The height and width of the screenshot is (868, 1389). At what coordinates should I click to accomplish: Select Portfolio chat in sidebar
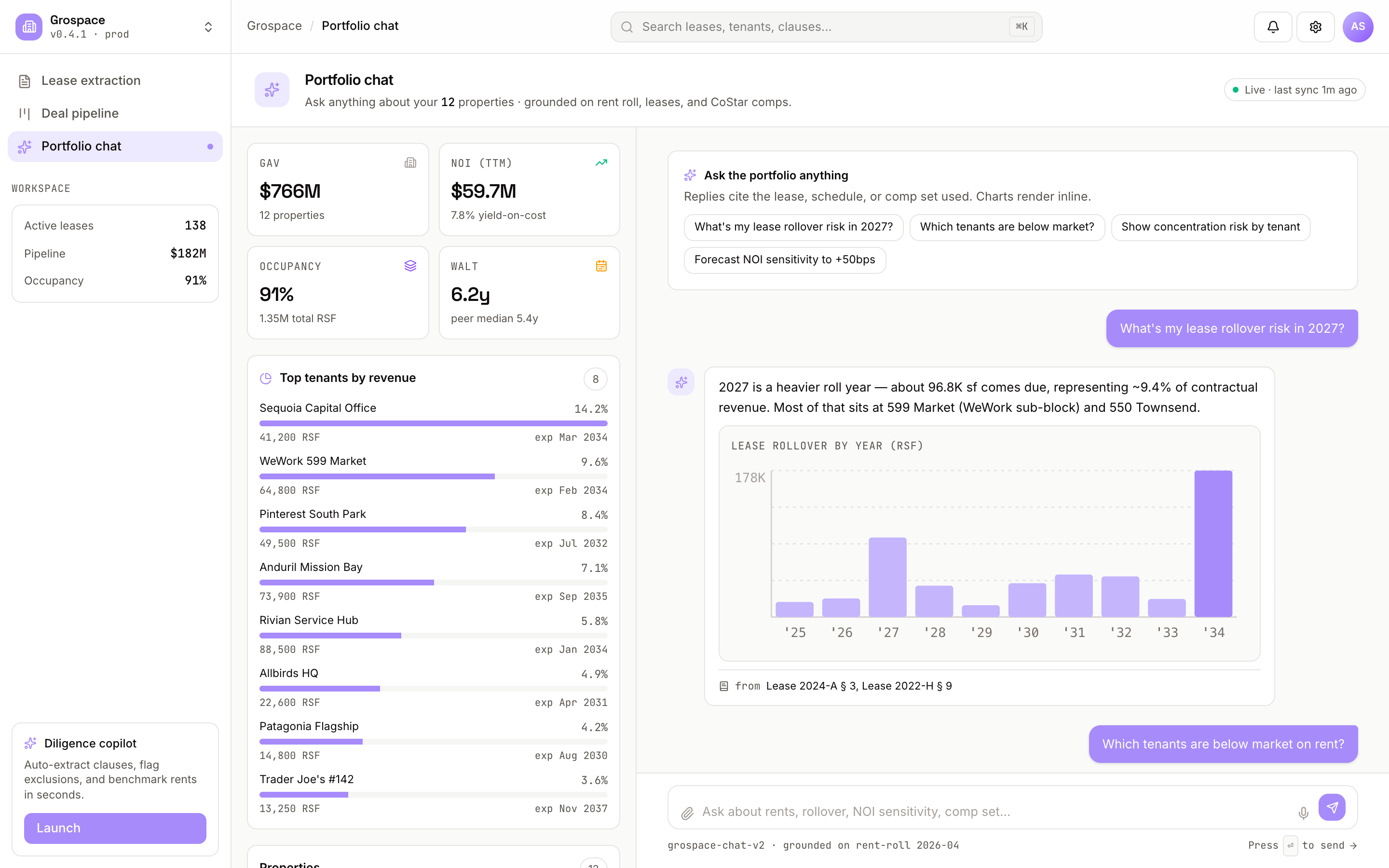115,147
